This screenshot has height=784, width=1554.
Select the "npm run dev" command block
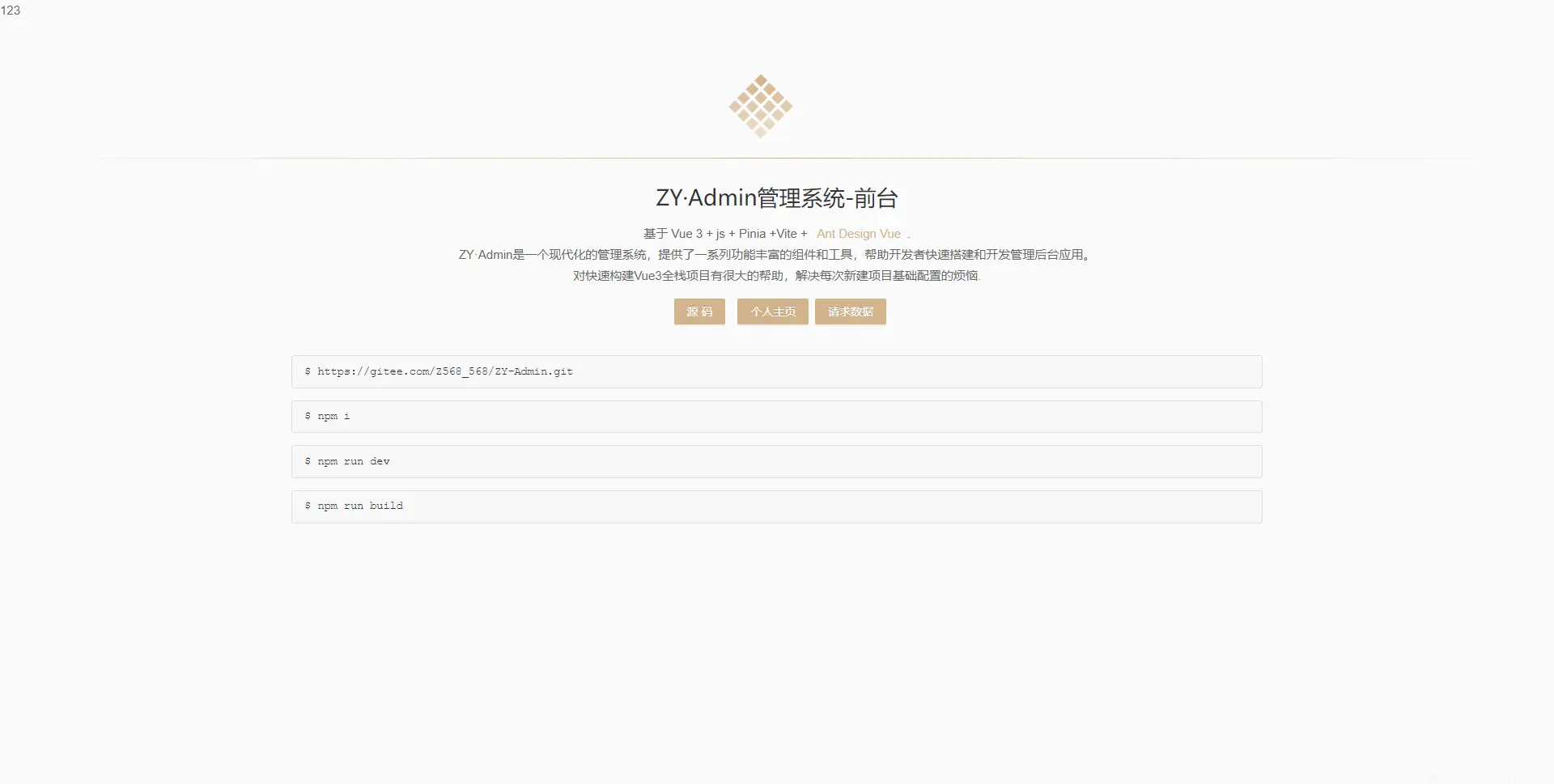(777, 461)
